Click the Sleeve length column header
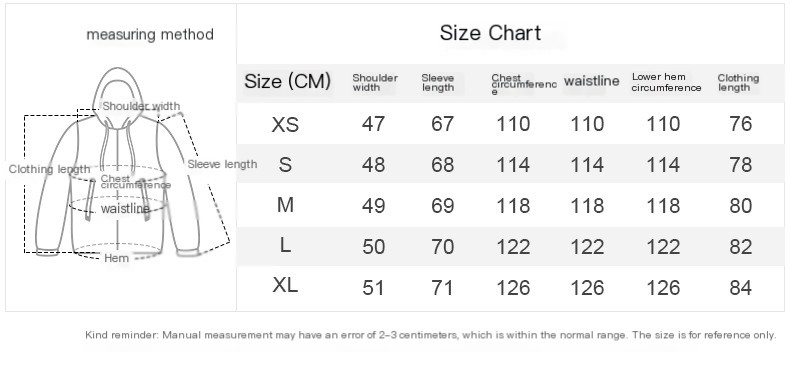790x382 pixels. (437, 82)
